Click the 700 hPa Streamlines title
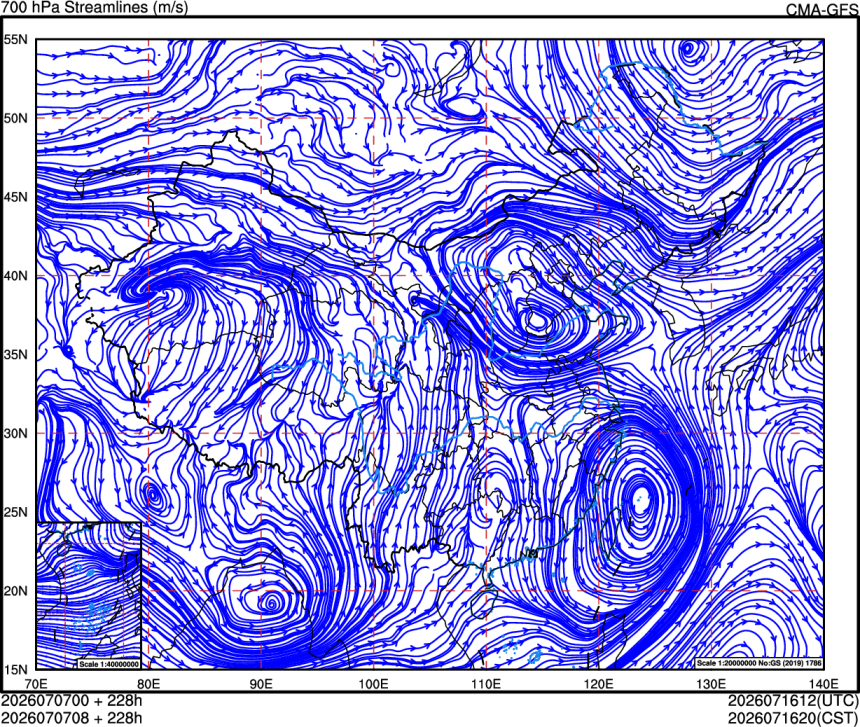 (94, 7)
